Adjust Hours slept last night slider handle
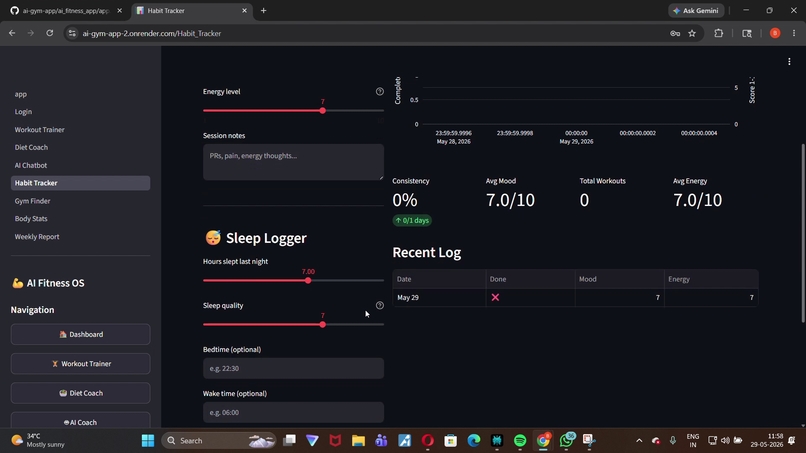 point(308,280)
